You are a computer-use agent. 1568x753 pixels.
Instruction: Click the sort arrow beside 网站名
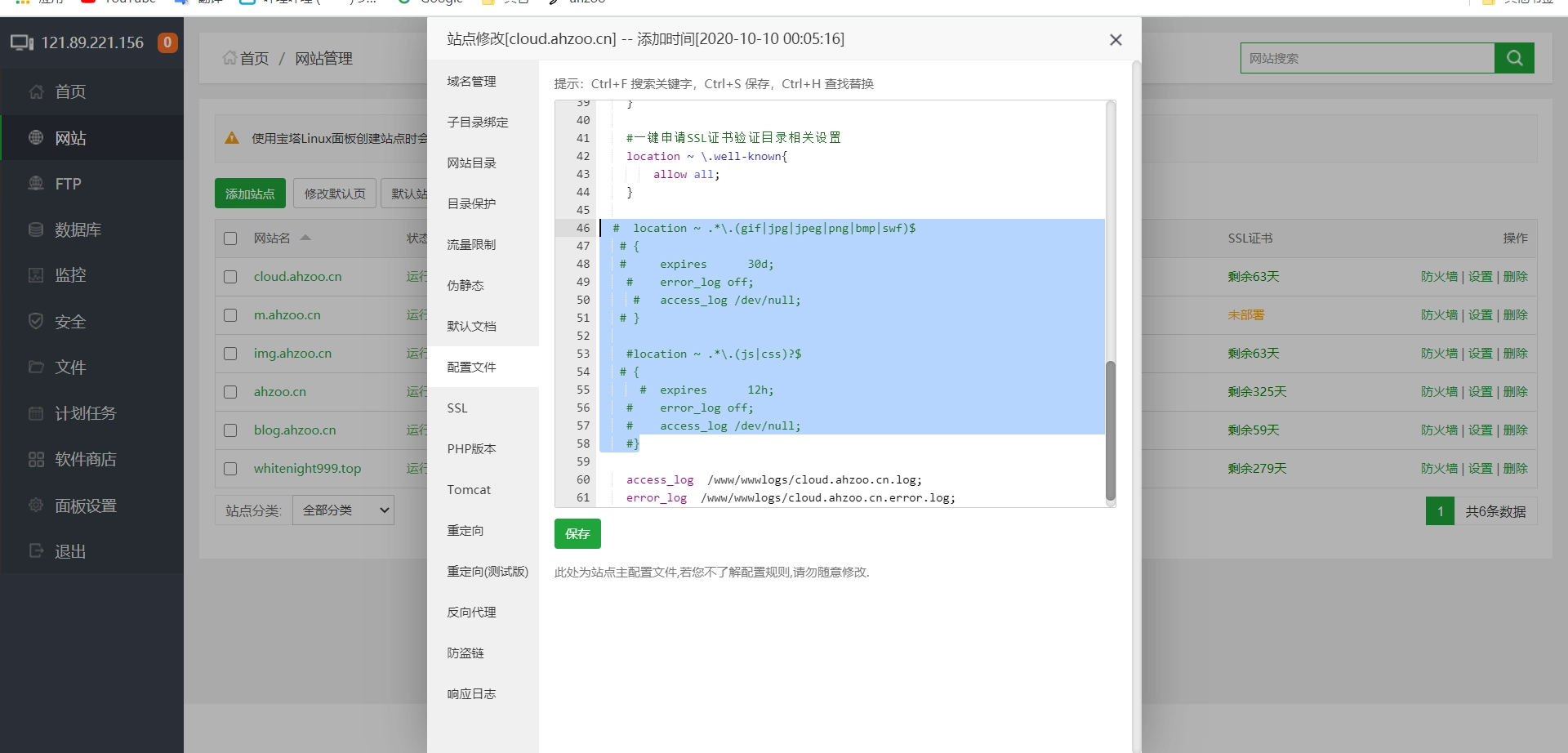(306, 238)
